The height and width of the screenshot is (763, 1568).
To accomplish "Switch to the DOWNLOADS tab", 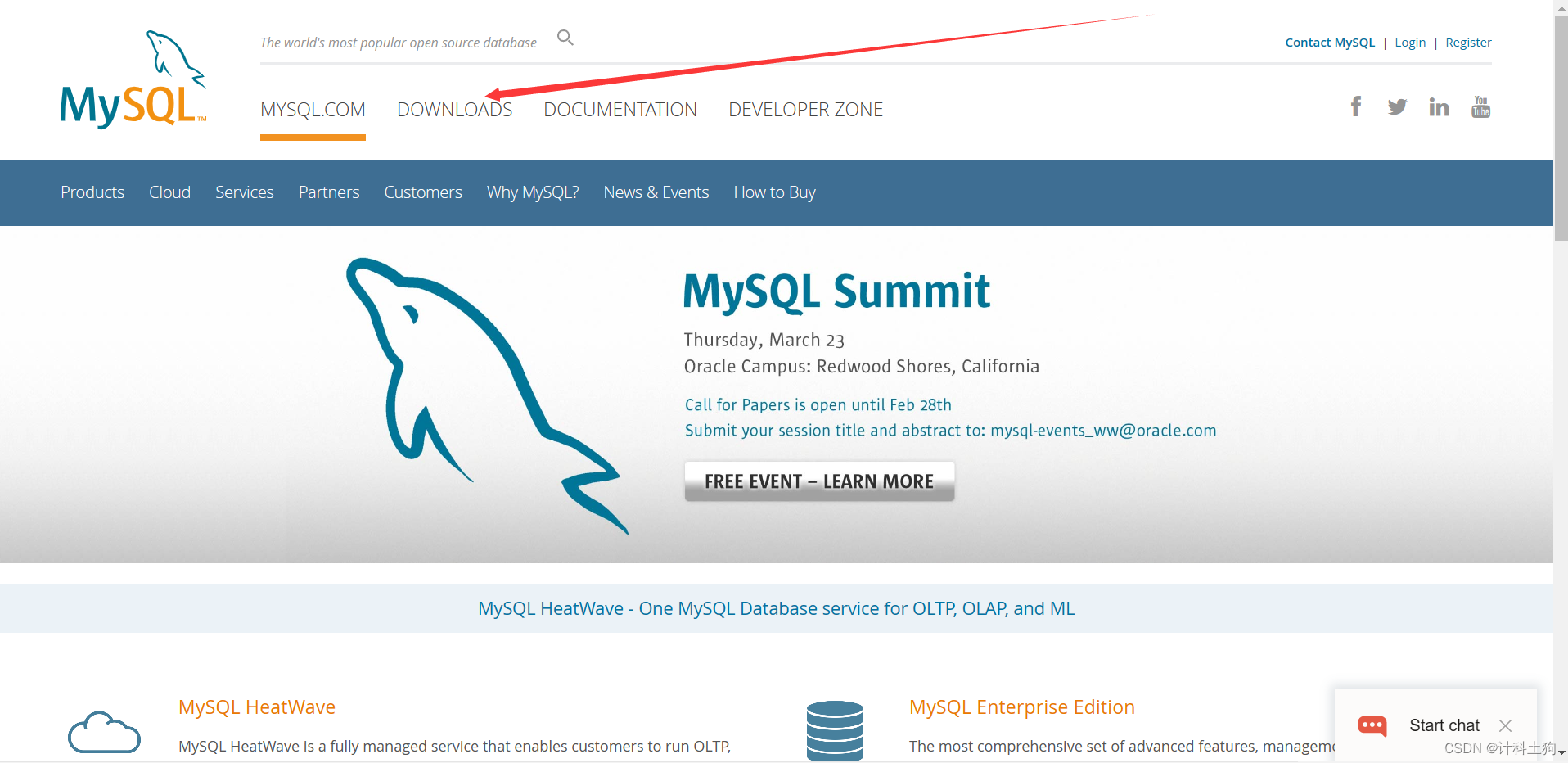I will (455, 110).
